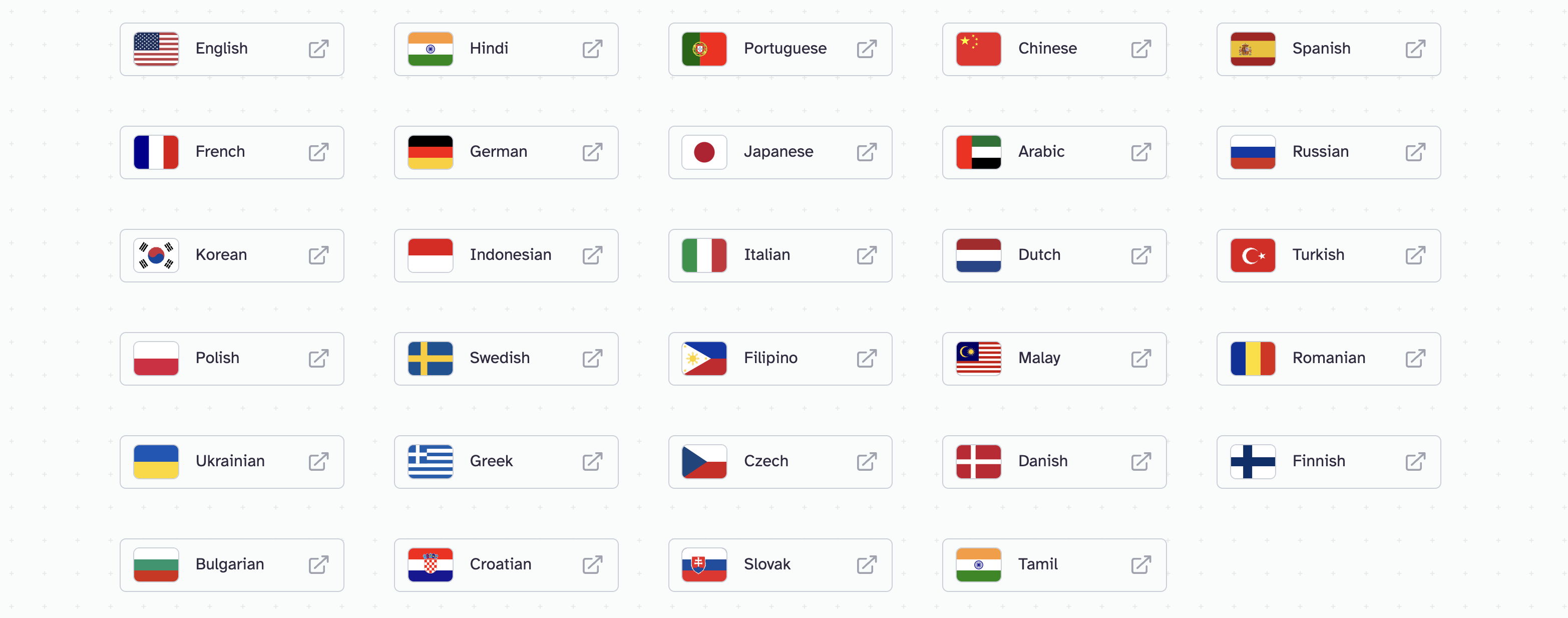
Task: Open the Portuguese language link
Action: 780,49
